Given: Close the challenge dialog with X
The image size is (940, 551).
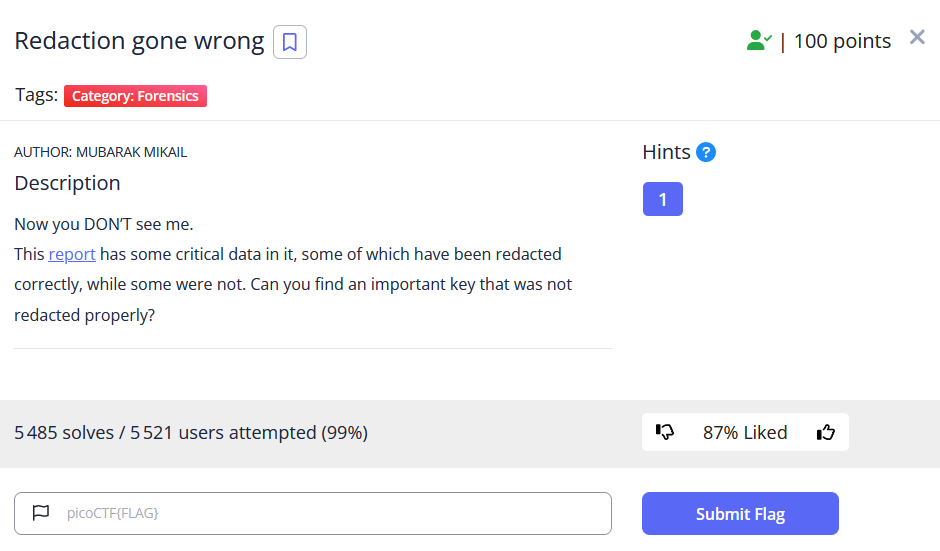Looking at the screenshot, I should pos(917,37).
